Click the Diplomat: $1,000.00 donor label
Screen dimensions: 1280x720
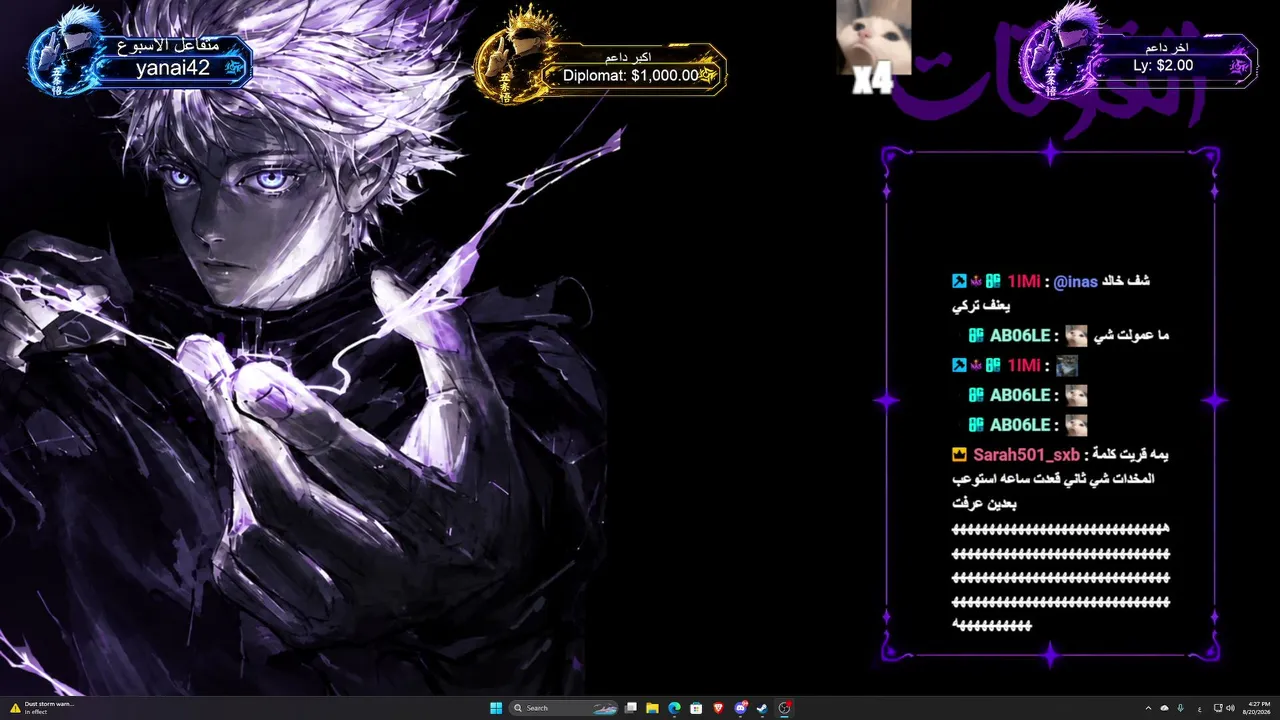tap(630, 75)
